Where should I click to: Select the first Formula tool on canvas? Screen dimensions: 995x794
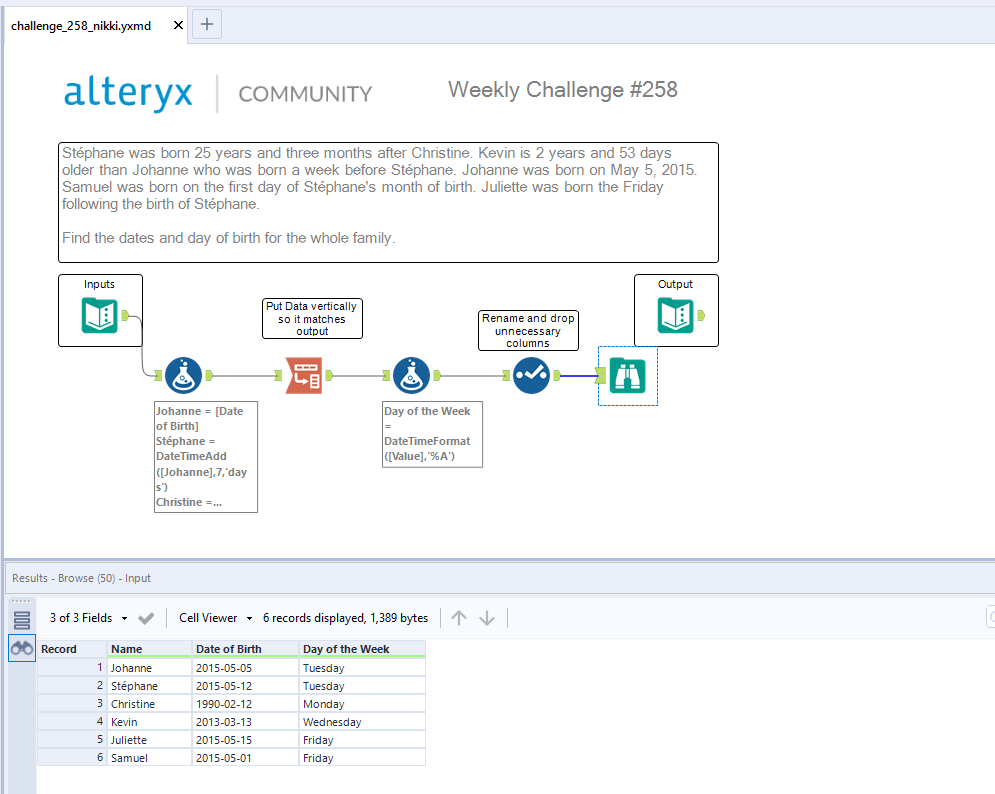pos(183,376)
